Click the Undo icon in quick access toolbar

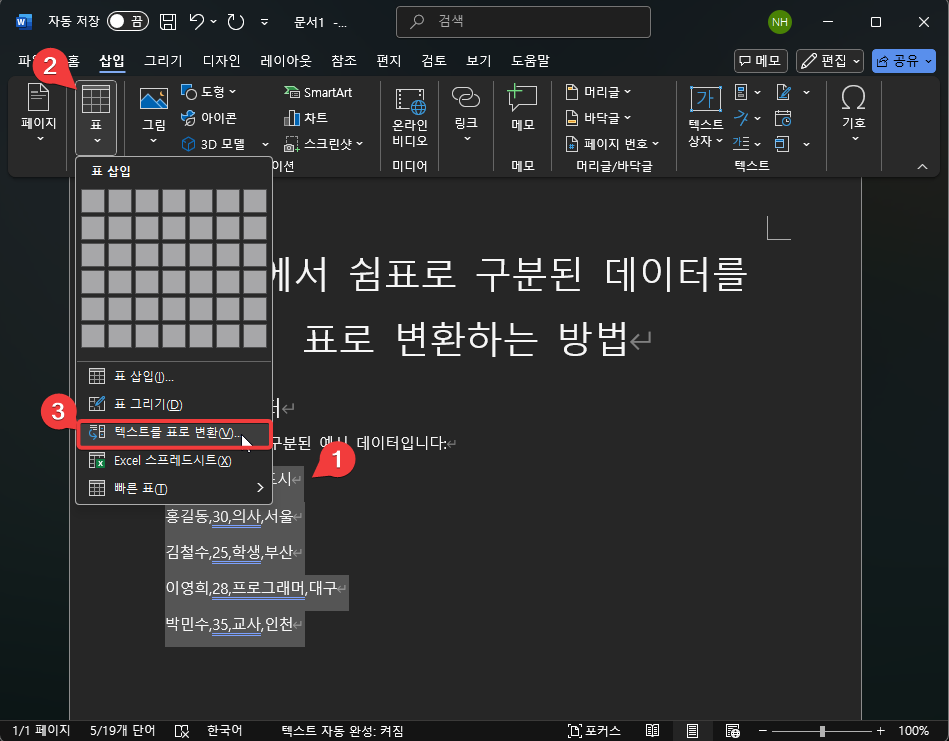click(194, 20)
